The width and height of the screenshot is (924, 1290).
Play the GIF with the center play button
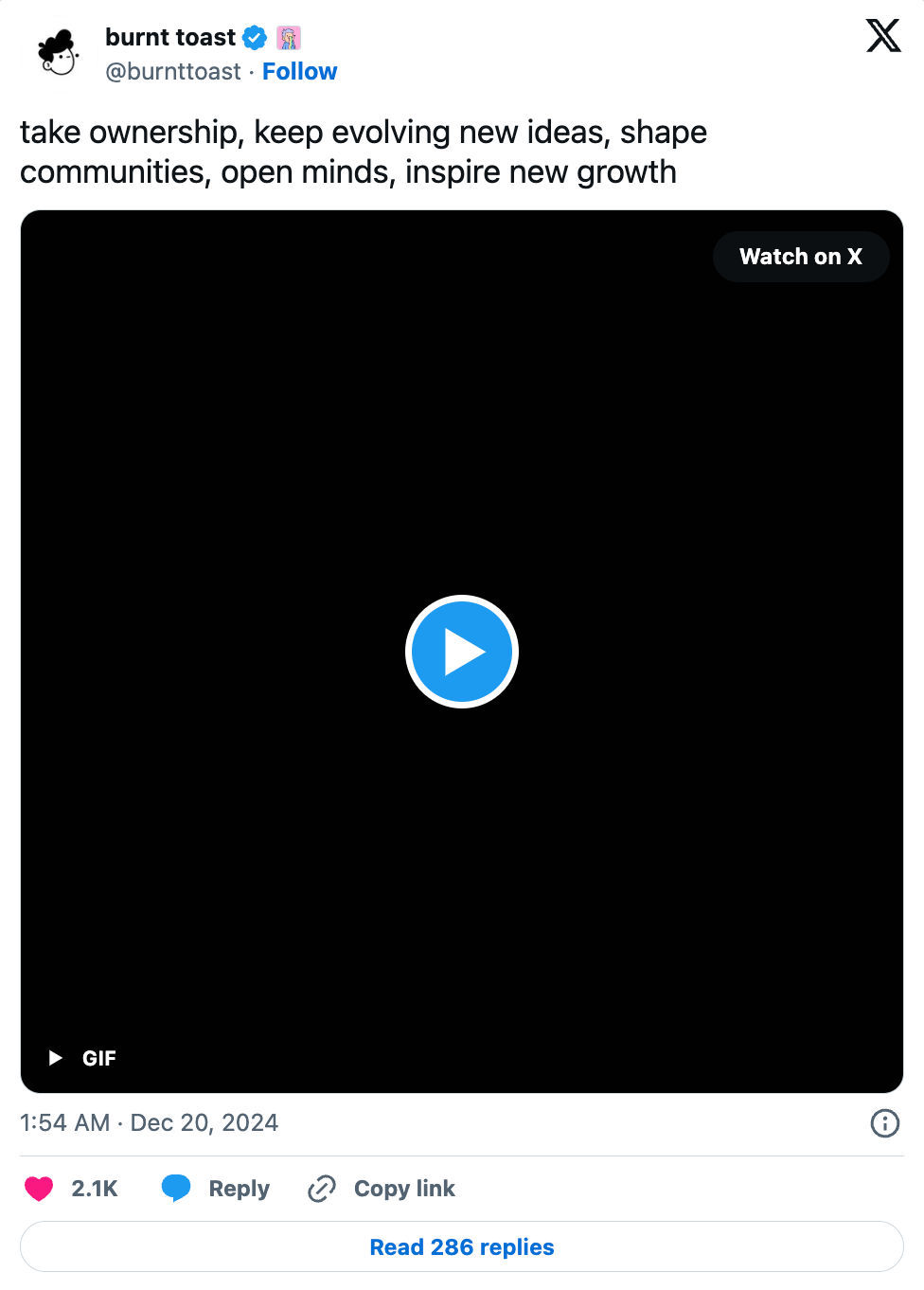462,652
